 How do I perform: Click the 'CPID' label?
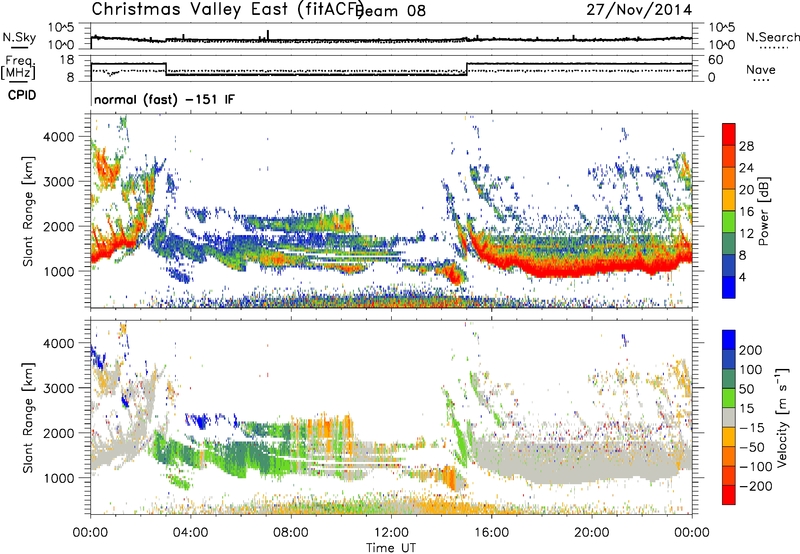coord(22,95)
